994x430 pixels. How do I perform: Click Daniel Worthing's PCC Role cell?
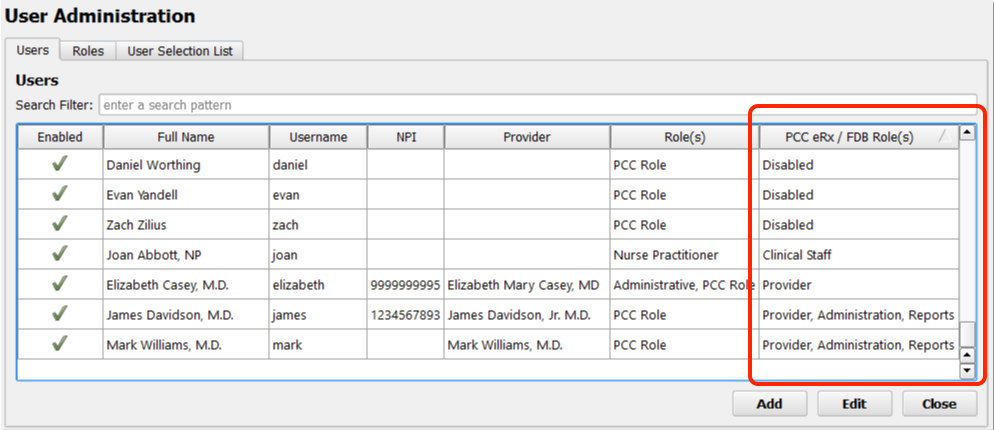click(685, 165)
